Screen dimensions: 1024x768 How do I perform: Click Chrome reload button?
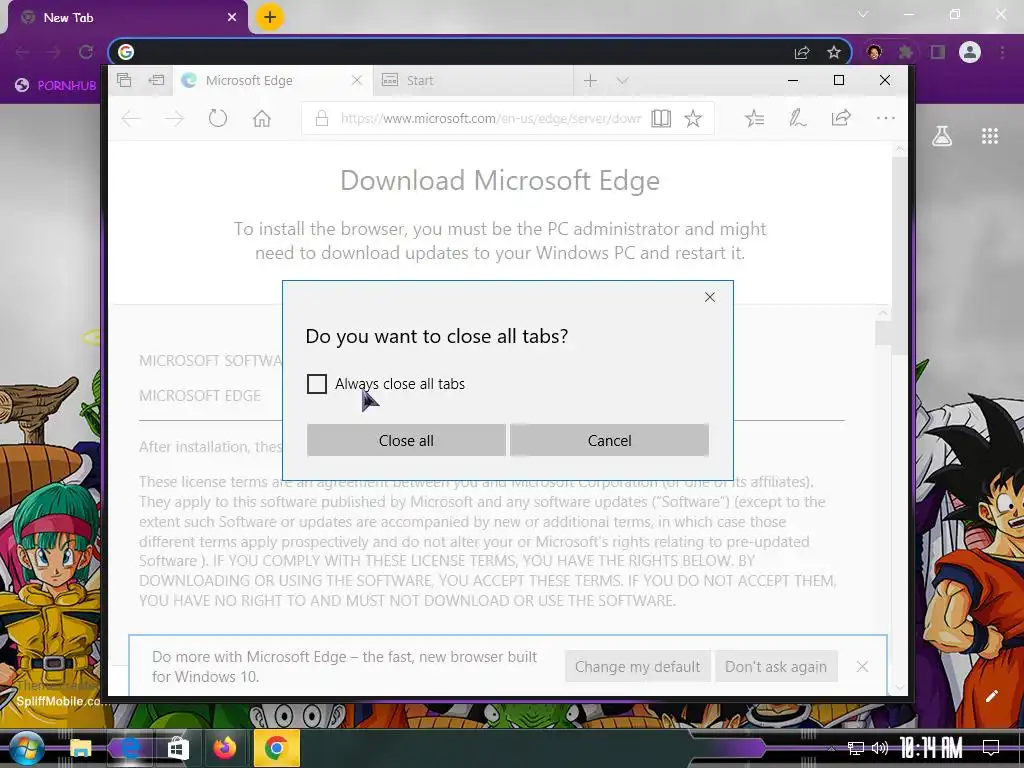pyautogui.click(x=86, y=52)
